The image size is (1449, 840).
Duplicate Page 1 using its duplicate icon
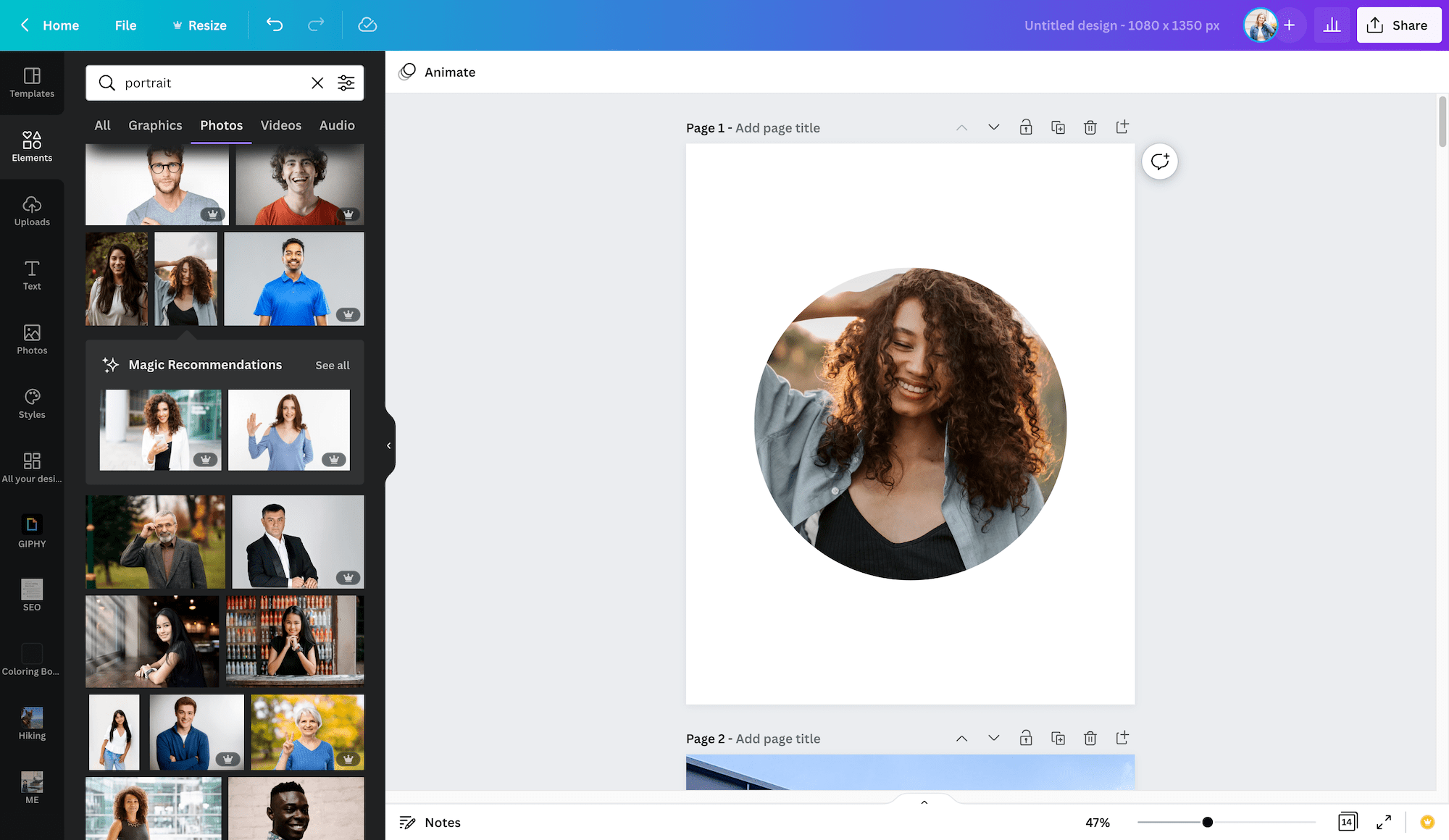pos(1058,127)
